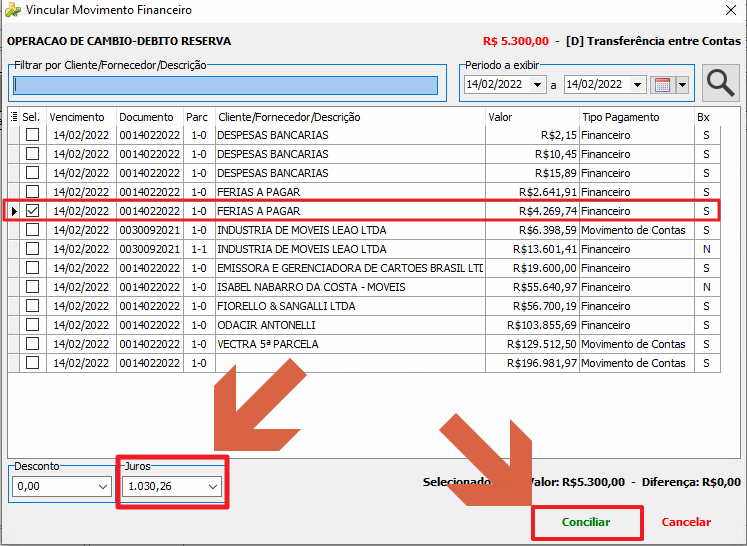Sort by Cliente/Fornecedor/Descrição column header

point(350,117)
